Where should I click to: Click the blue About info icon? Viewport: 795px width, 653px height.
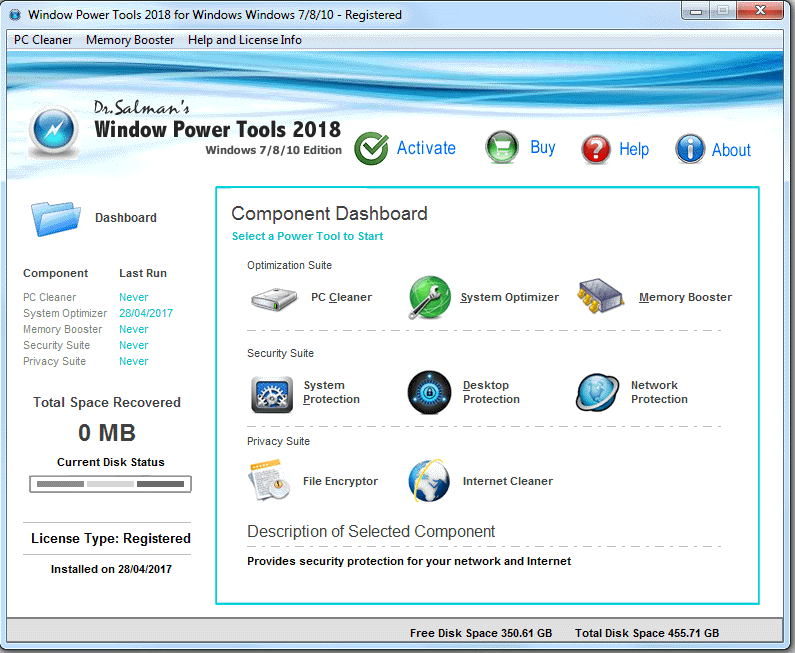[x=690, y=149]
